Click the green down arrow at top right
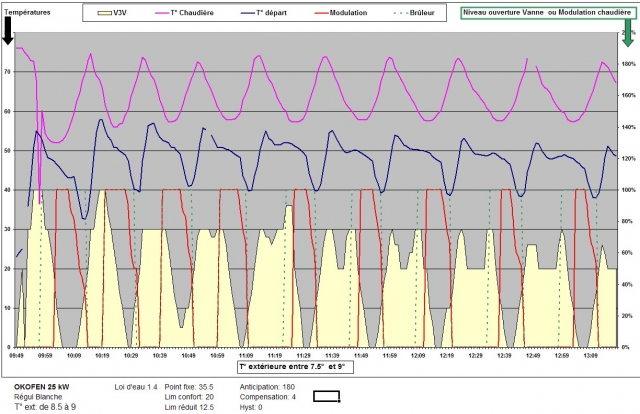640x414 pixels. pos(627,34)
